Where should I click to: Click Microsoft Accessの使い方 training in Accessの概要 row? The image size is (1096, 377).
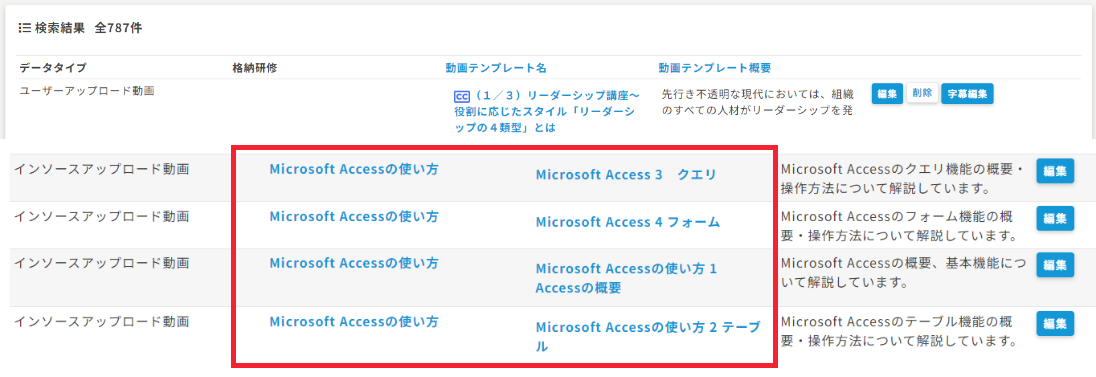pos(354,264)
